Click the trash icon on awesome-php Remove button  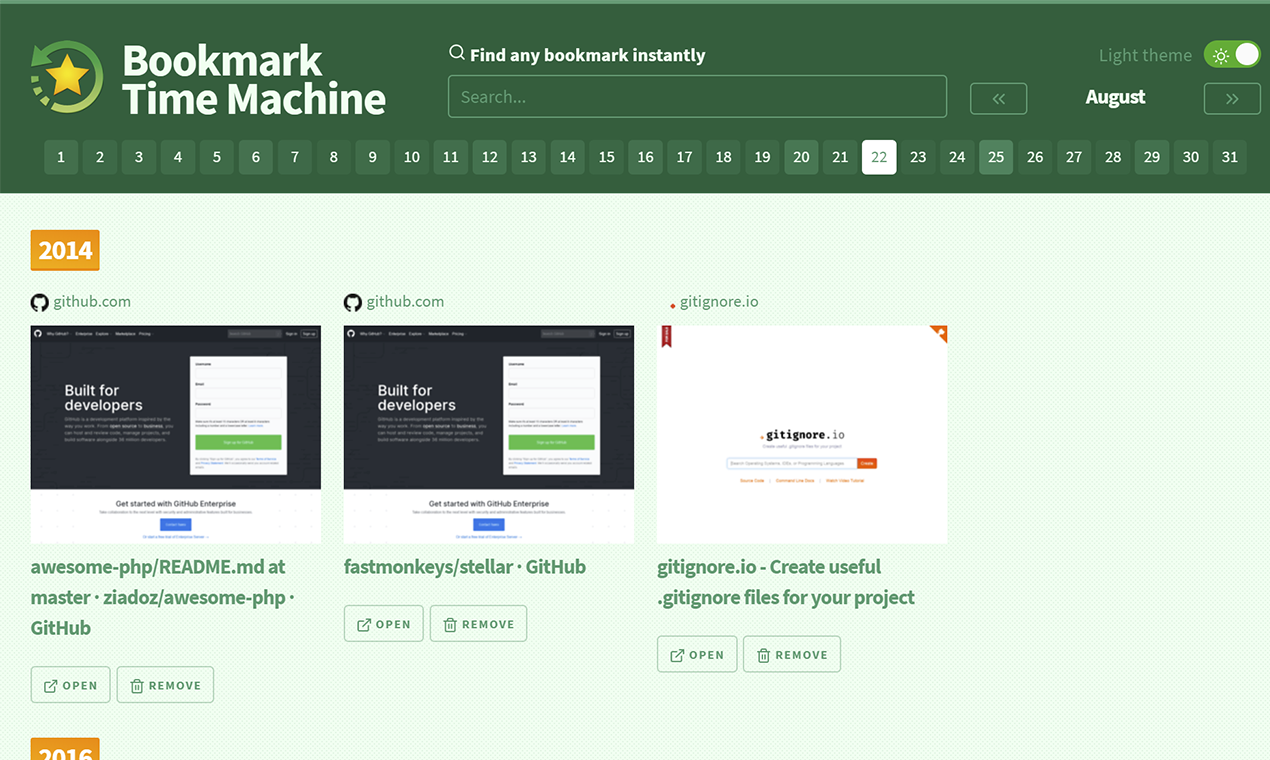pos(135,685)
